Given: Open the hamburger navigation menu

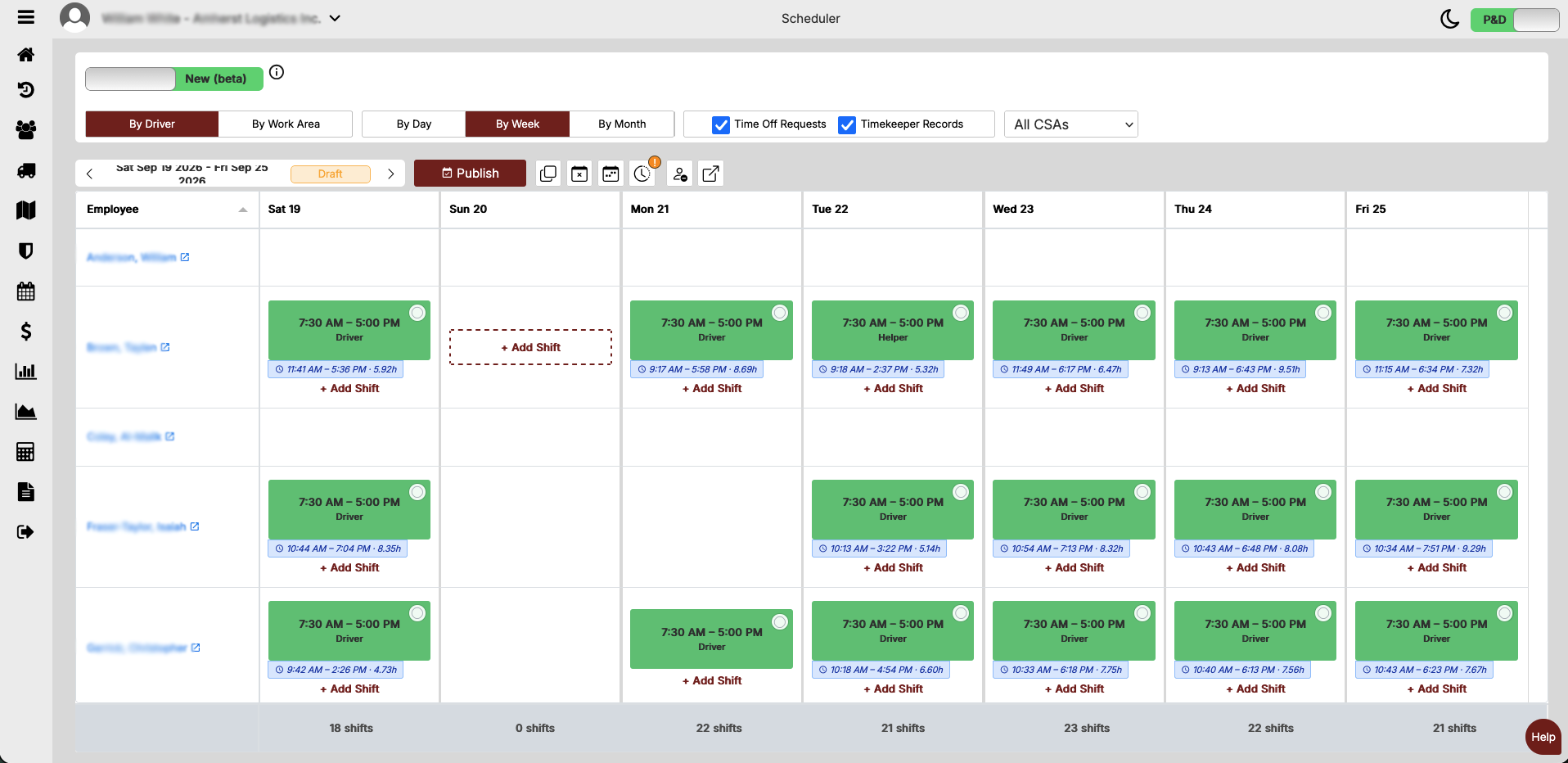Looking at the screenshot, I should click(26, 17).
